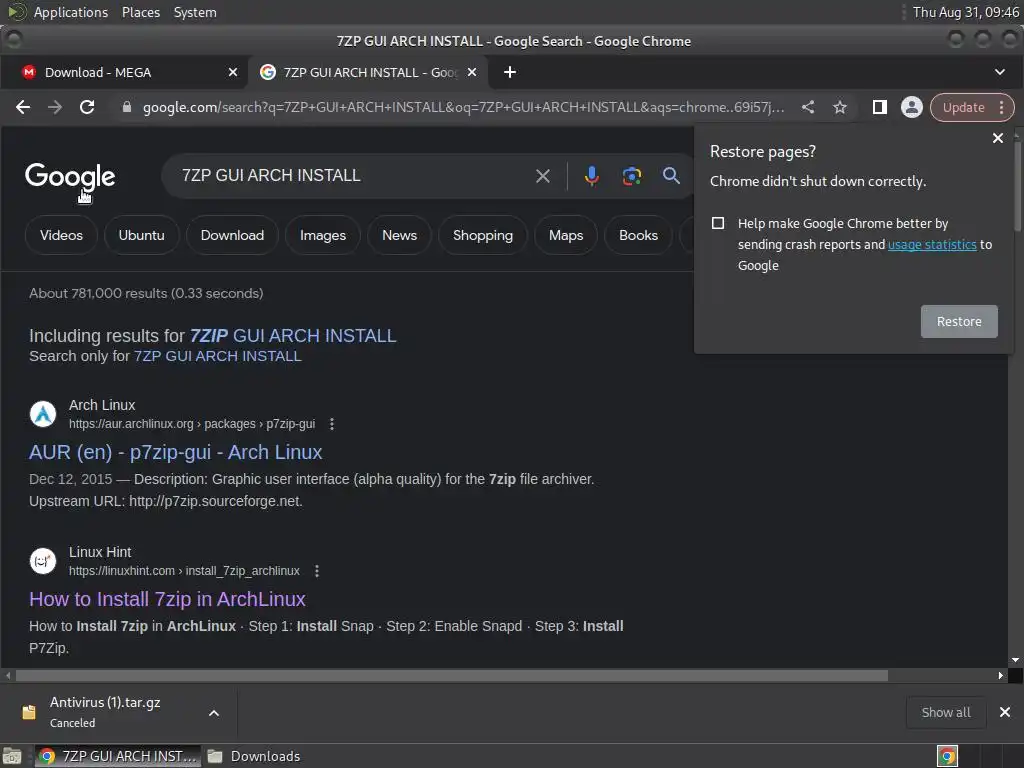1024x768 pixels.
Task: Click Show all downloads button
Action: [945, 712]
